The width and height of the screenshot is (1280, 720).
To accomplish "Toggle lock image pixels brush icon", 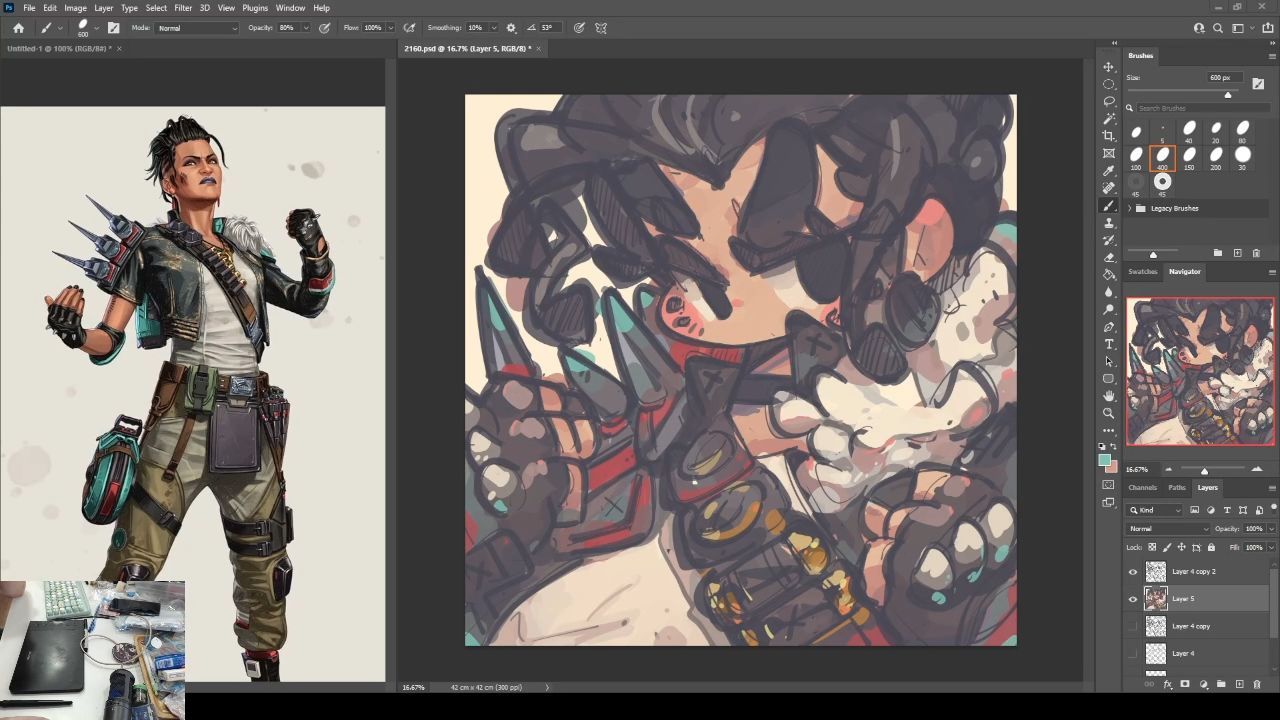I will click(1167, 547).
